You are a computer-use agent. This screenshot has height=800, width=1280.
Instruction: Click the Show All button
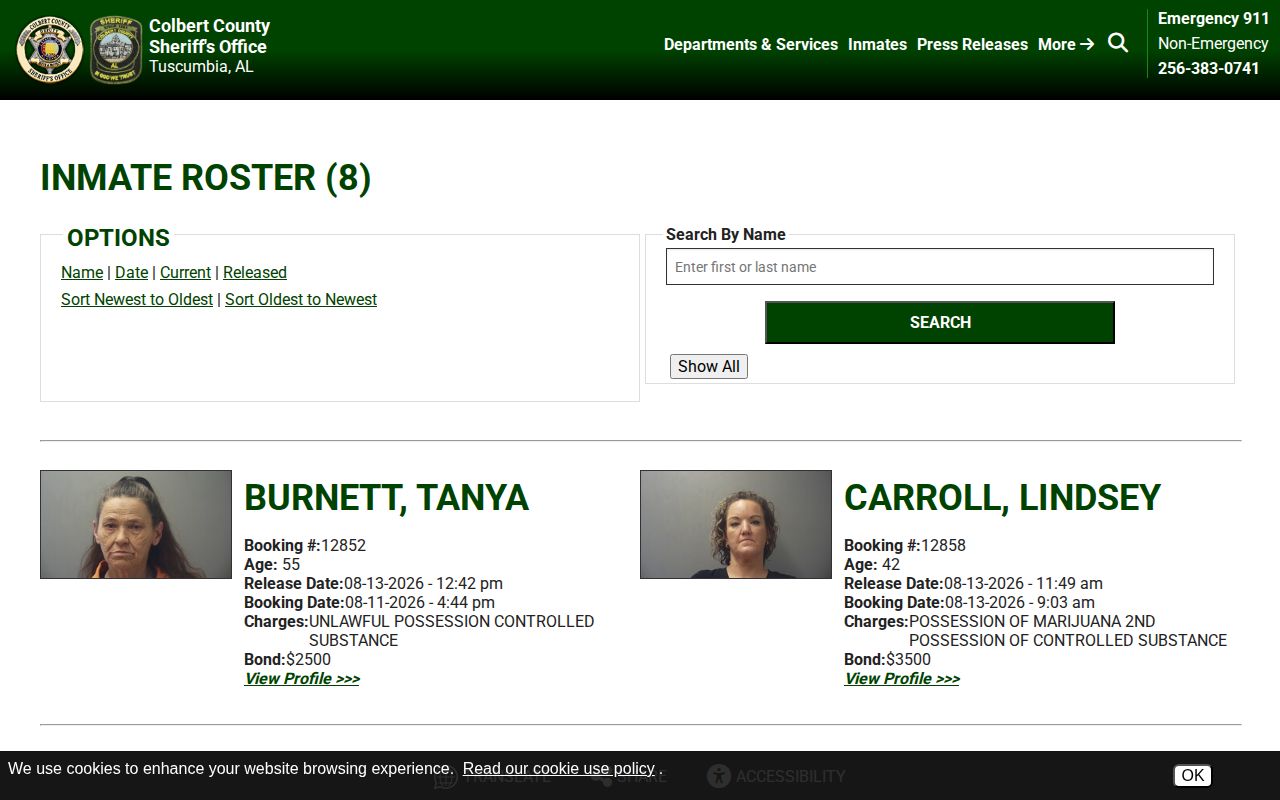tap(709, 366)
